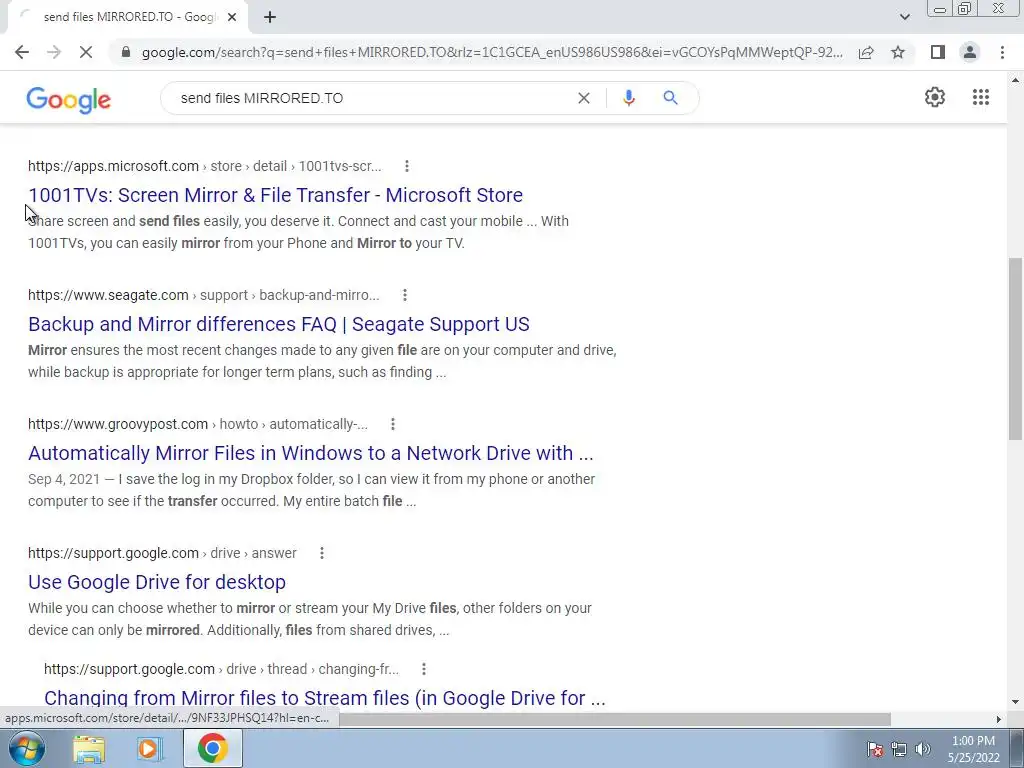Share this page icon in address bar

click(866, 52)
